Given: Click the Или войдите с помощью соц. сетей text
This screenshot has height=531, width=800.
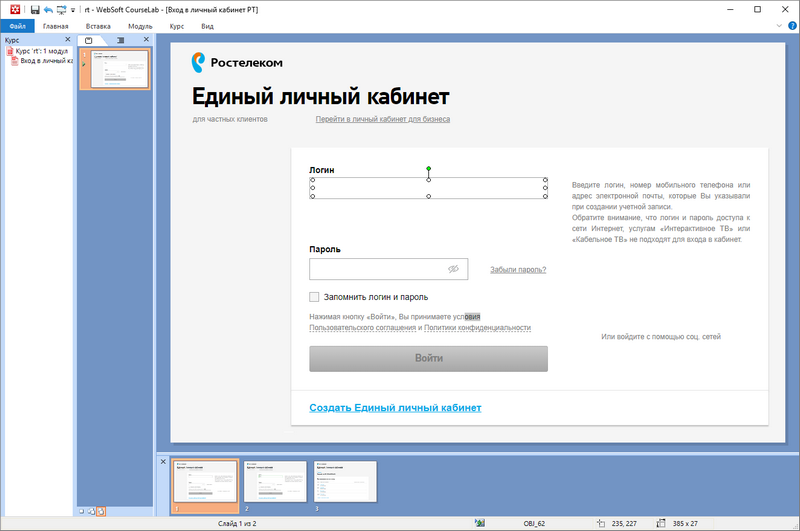Looking at the screenshot, I should 661,337.
